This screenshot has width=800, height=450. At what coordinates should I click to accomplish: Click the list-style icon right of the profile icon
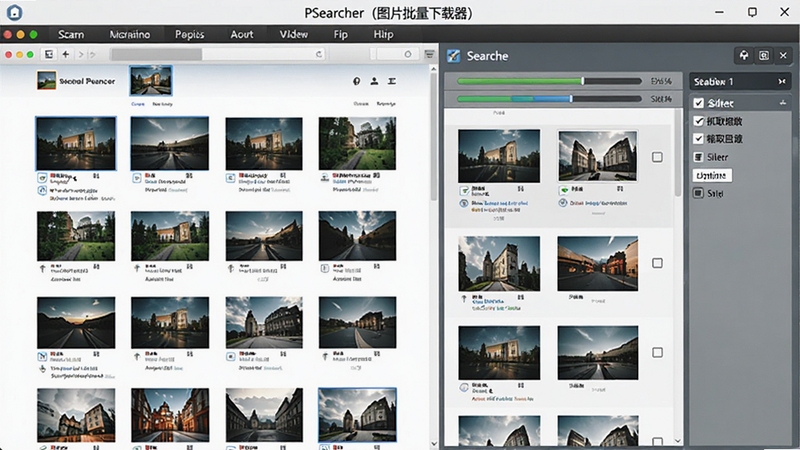tap(392, 81)
